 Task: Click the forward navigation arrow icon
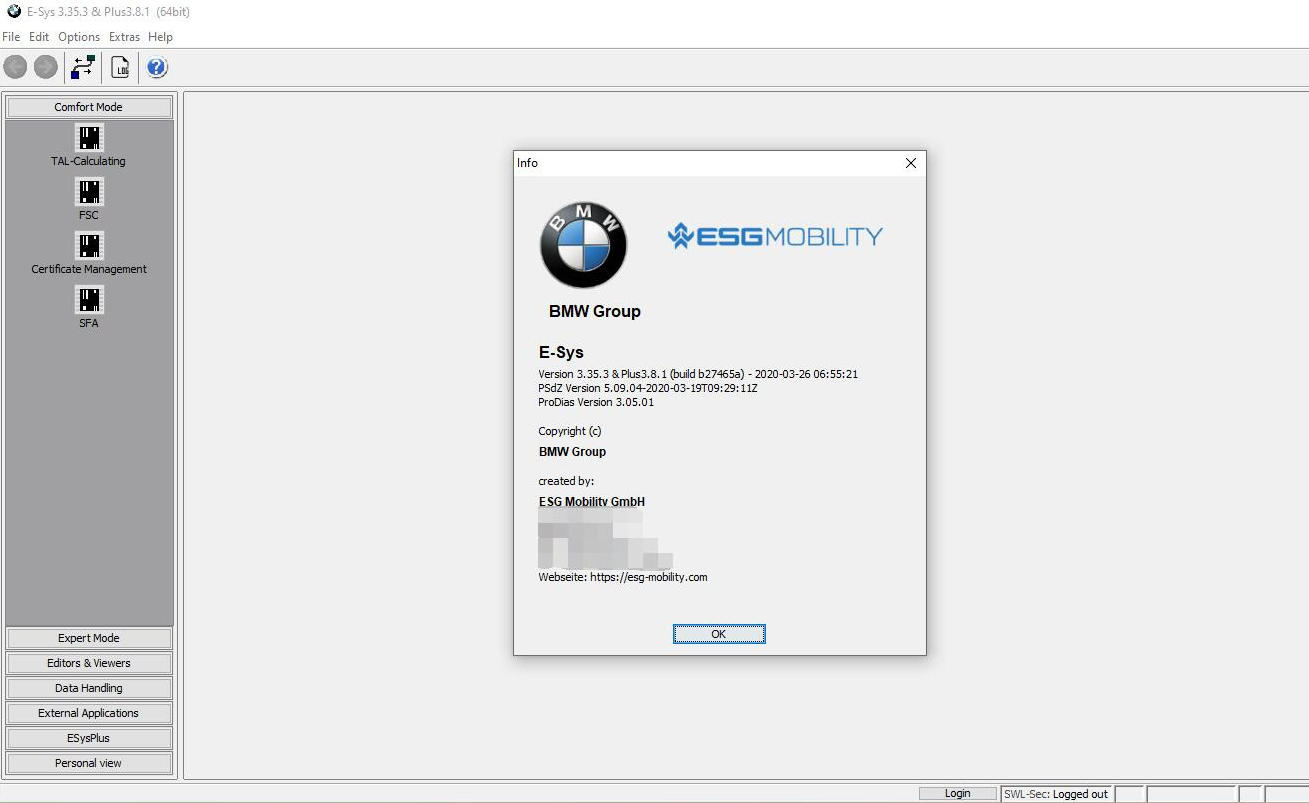click(45, 67)
